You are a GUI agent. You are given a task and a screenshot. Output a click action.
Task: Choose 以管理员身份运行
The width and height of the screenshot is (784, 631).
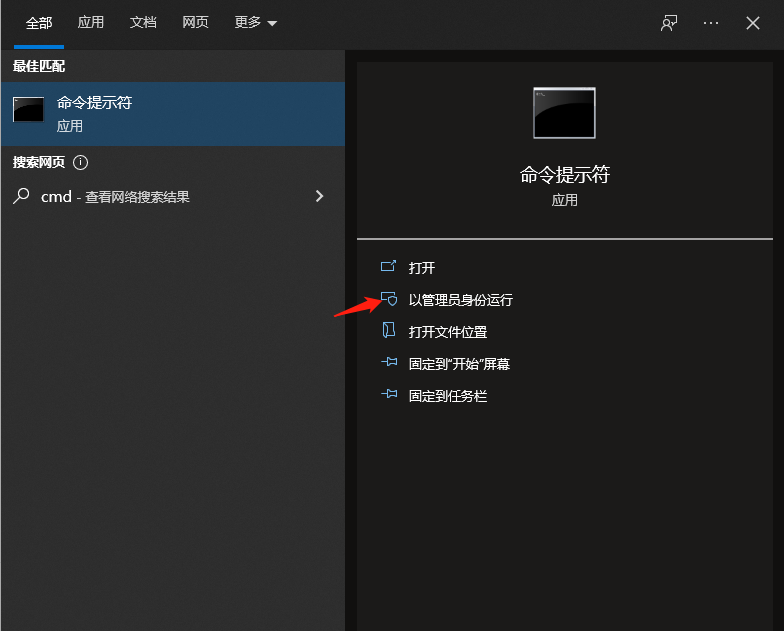pyautogui.click(x=460, y=300)
